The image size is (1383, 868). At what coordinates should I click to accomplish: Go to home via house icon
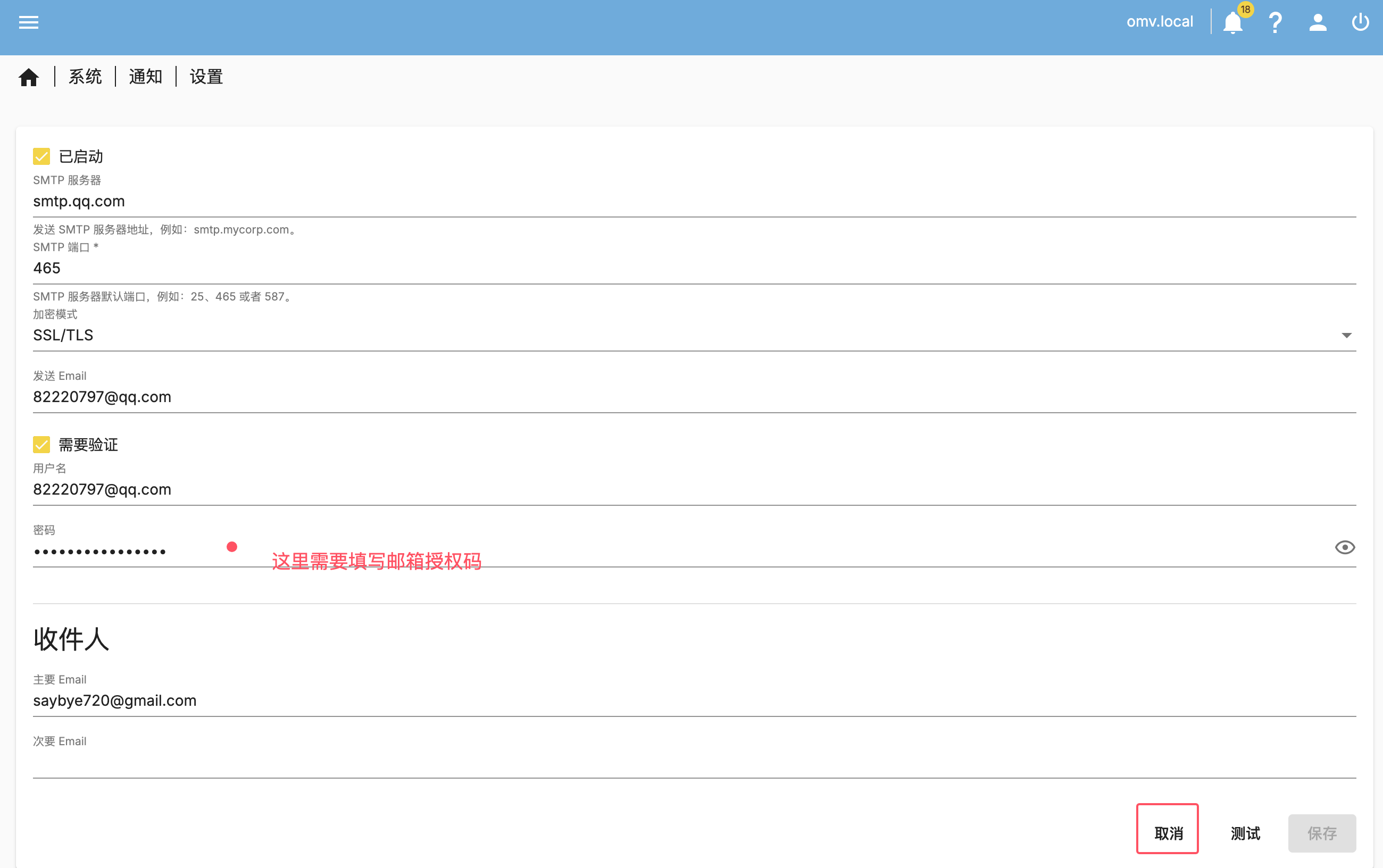[x=29, y=77]
